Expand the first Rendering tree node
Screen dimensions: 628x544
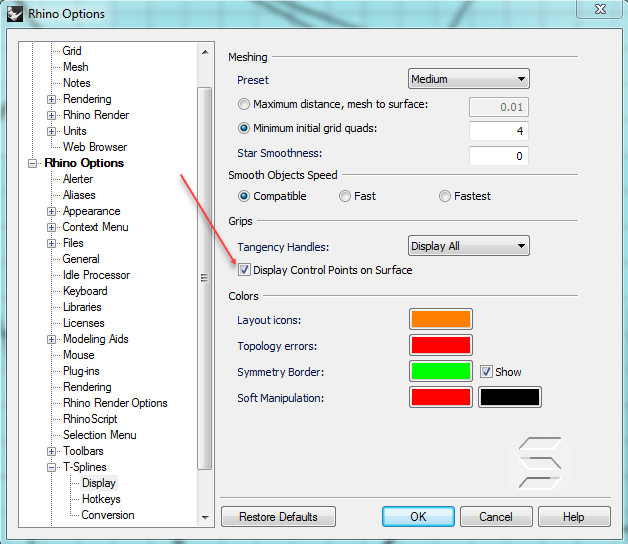point(51,99)
